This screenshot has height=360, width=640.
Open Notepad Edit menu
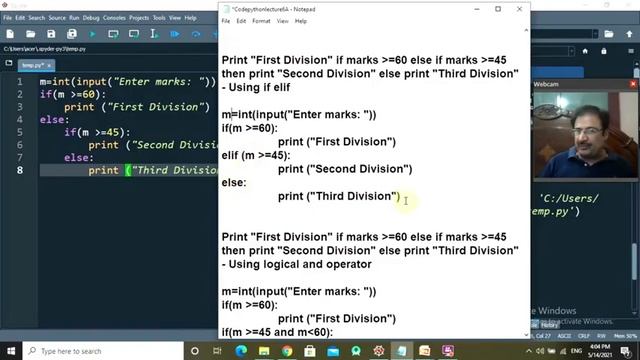click(x=241, y=21)
